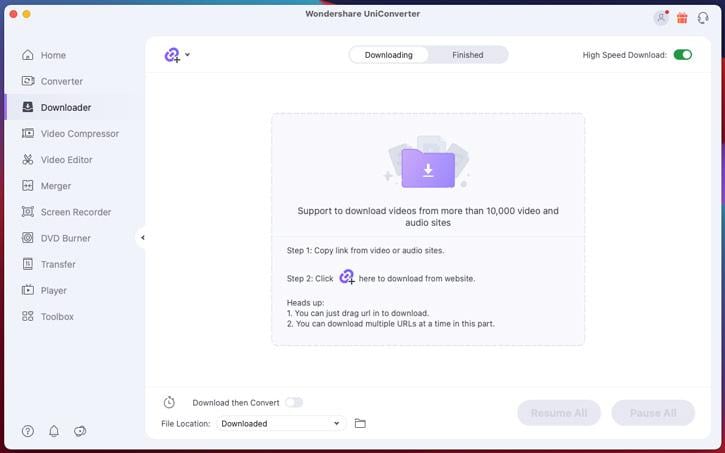Click the red close window button
Screen dimensions: 725x453
pyautogui.click(x=13, y=14)
